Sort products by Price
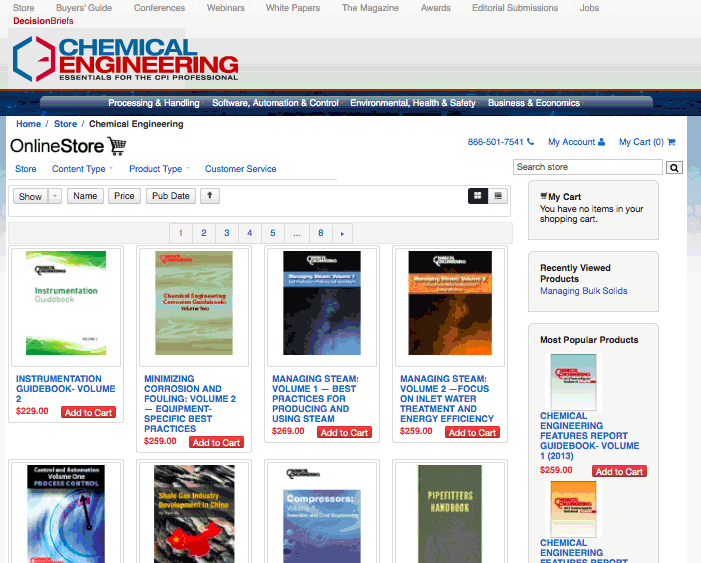701x563 pixels. 124,196
